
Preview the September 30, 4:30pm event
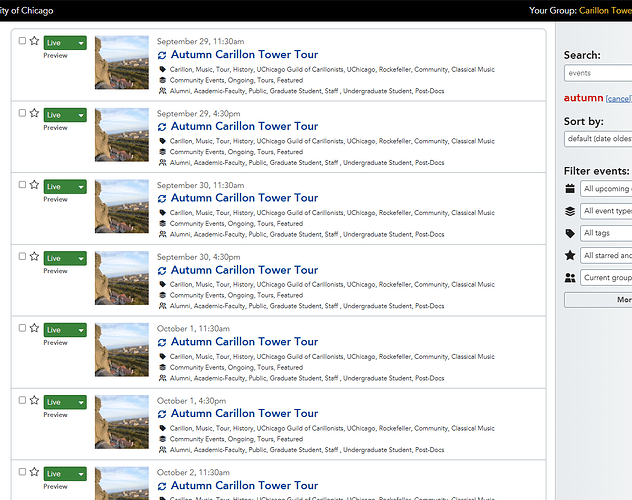(x=56, y=271)
